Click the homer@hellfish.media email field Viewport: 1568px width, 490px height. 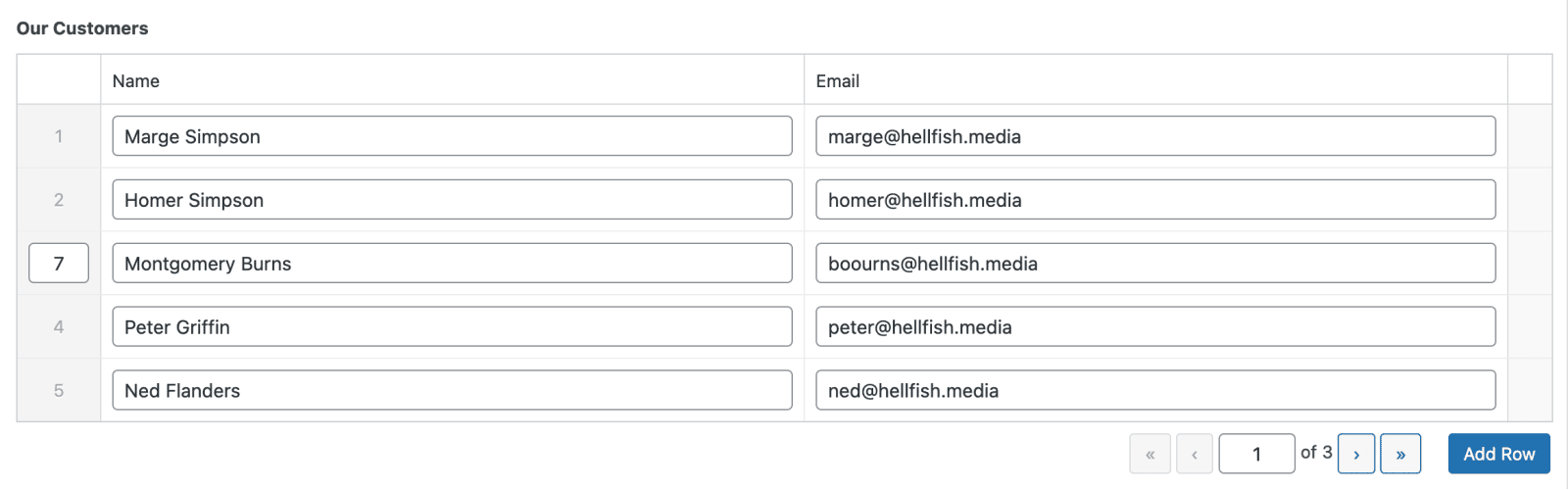(1155, 200)
